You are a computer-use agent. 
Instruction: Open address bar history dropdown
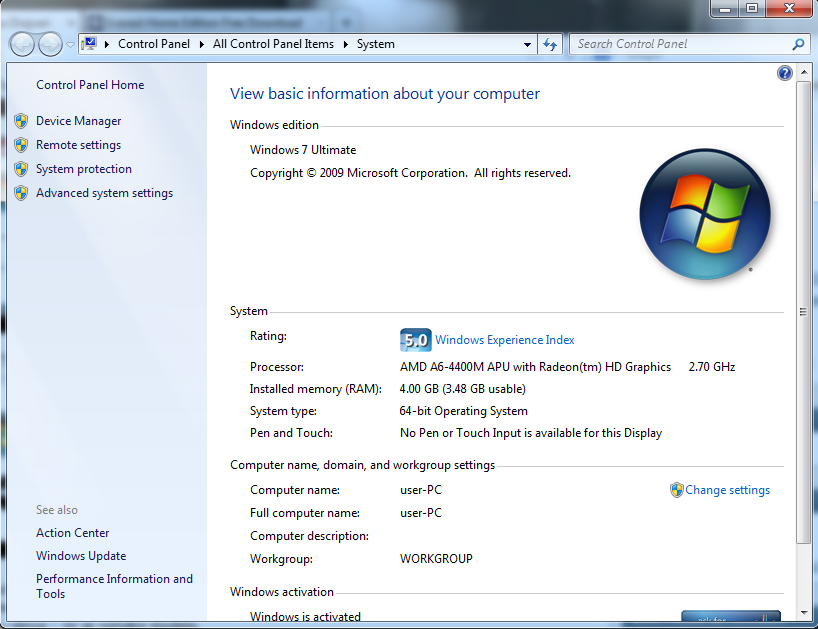pos(527,45)
